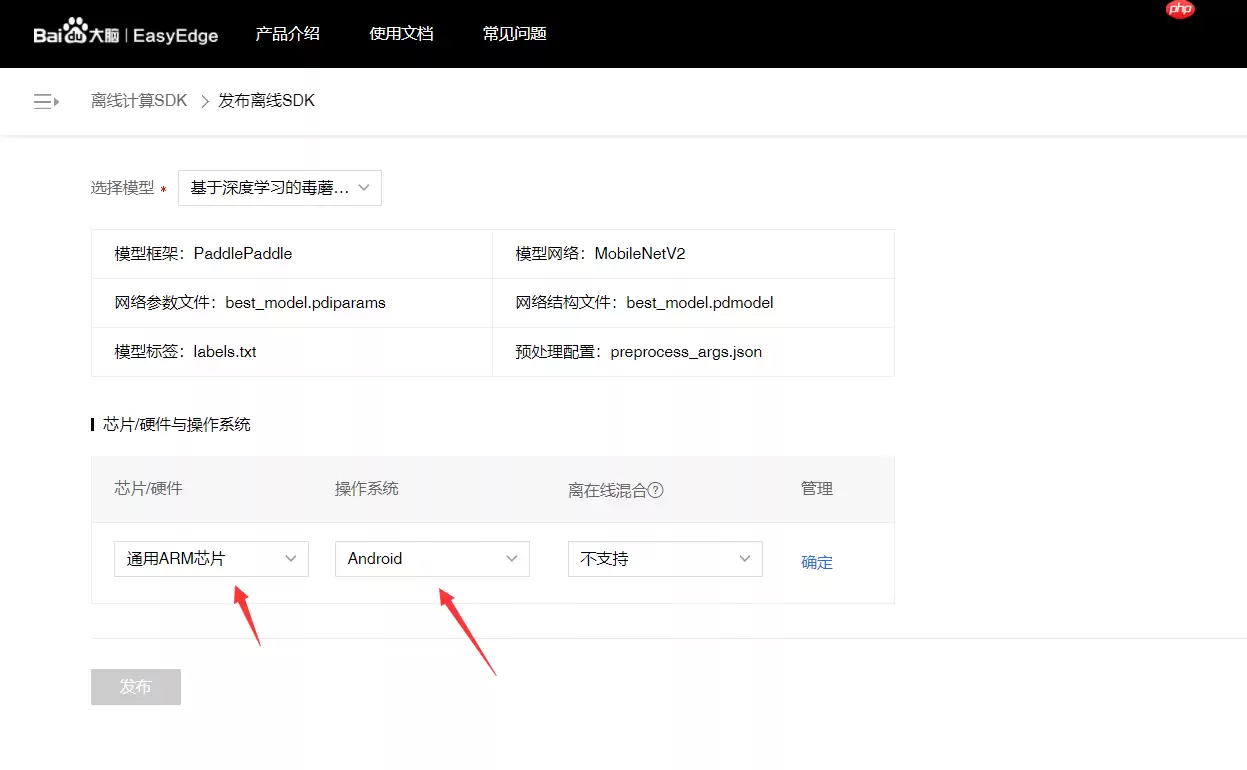This screenshot has width=1247, height=770.
Task: Open the sidebar collapse icon
Action: (45, 100)
